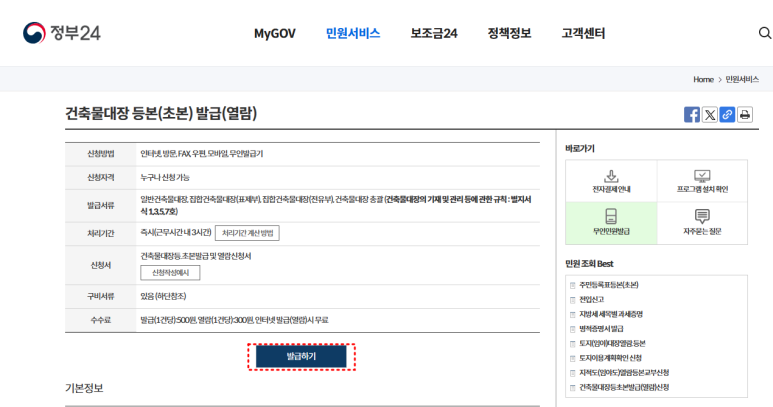Open 토지이용계획확인 신청 link
The width and height of the screenshot is (773, 407).
point(610,358)
